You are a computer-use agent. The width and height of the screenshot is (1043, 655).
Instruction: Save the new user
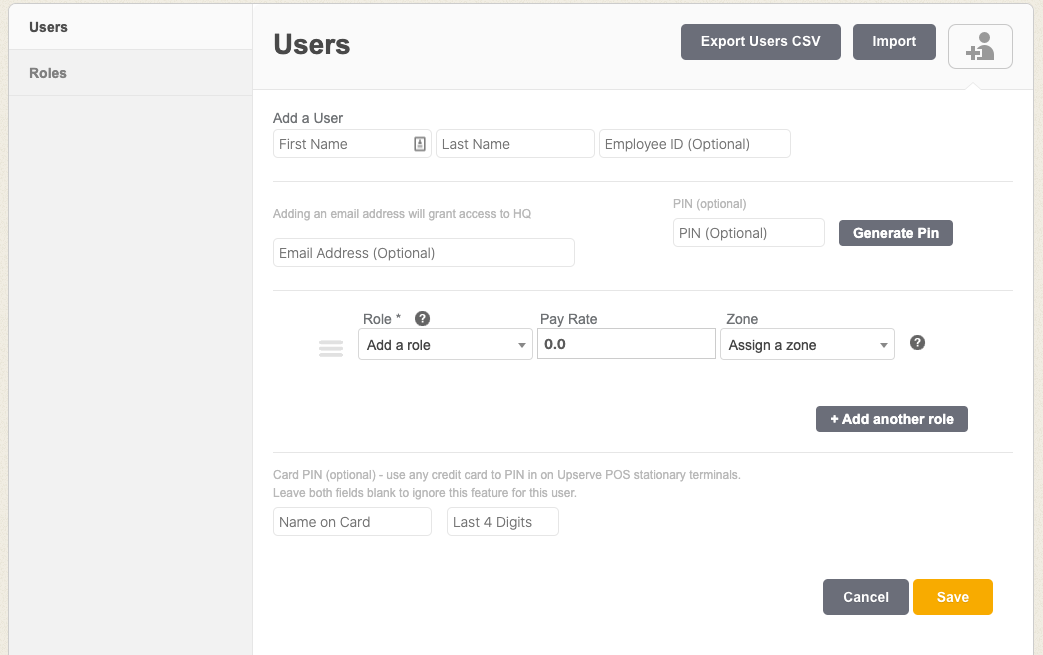click(952, 596)
